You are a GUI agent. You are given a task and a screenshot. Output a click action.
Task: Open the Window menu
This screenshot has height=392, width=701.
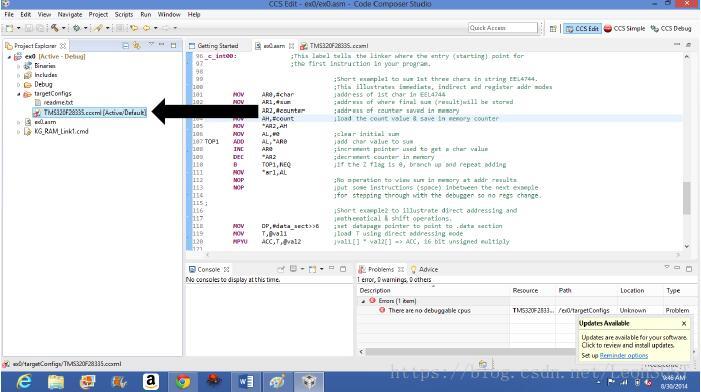[169, 14]
